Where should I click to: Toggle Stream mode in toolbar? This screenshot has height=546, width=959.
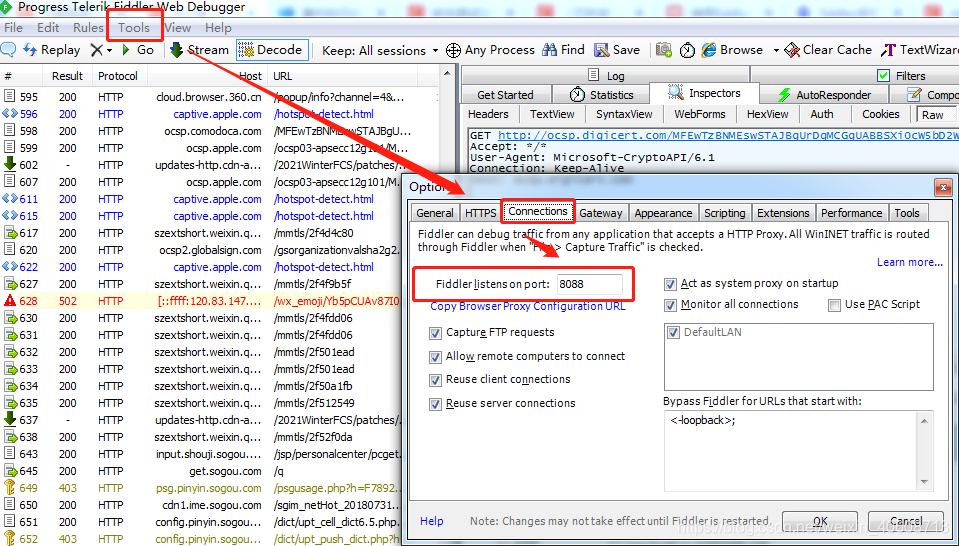[199, 50]
